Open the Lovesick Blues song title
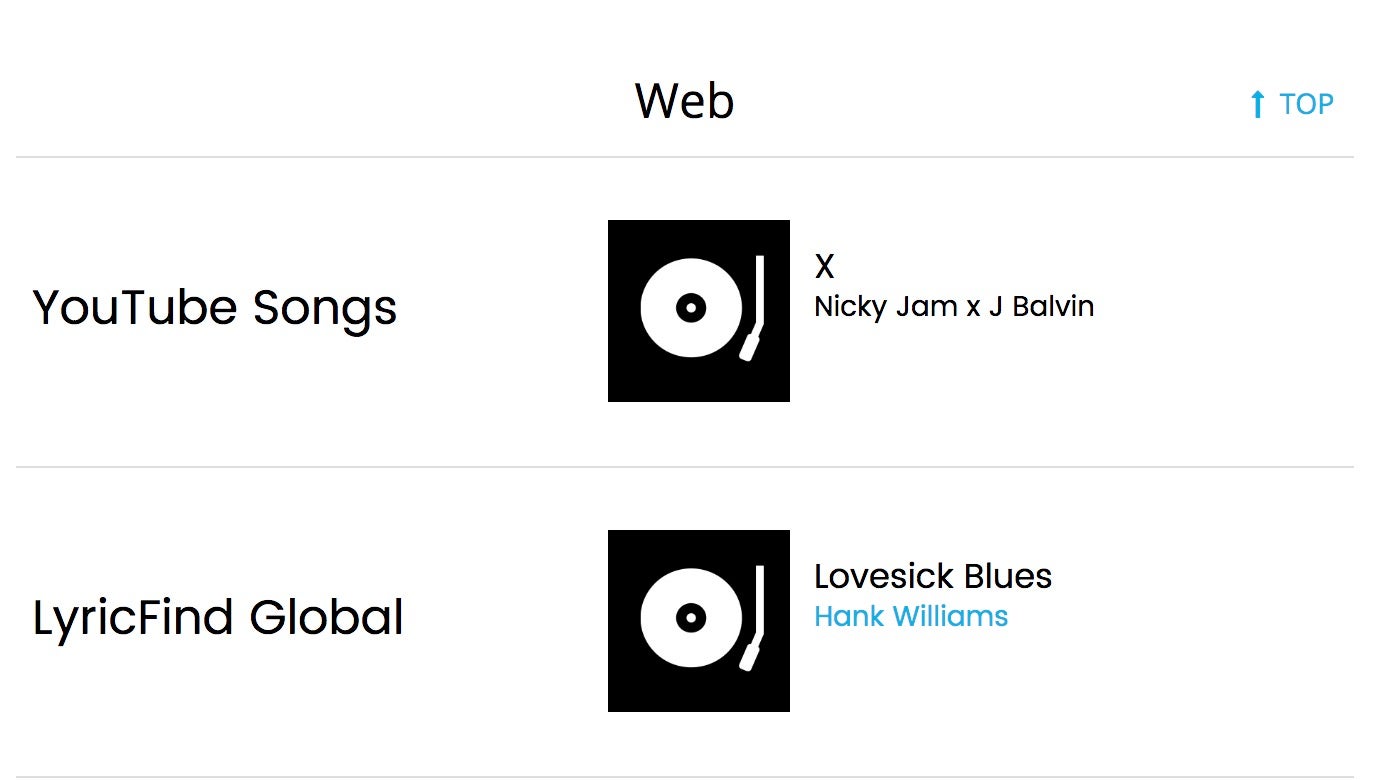The width and height of the screenshot is (1400, 780). pos(933,576)
